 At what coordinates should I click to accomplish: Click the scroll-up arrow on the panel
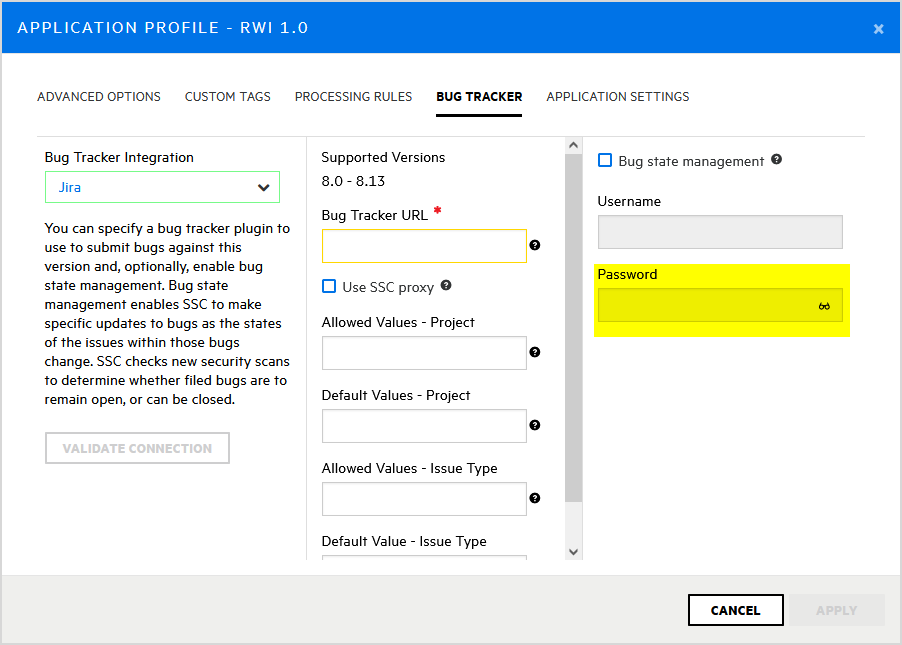tap(573, 144)
